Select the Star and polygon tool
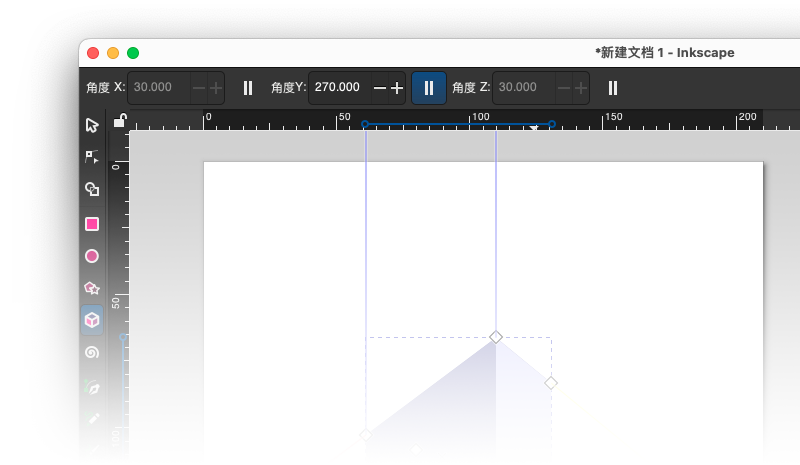 (x=92, y=288)
